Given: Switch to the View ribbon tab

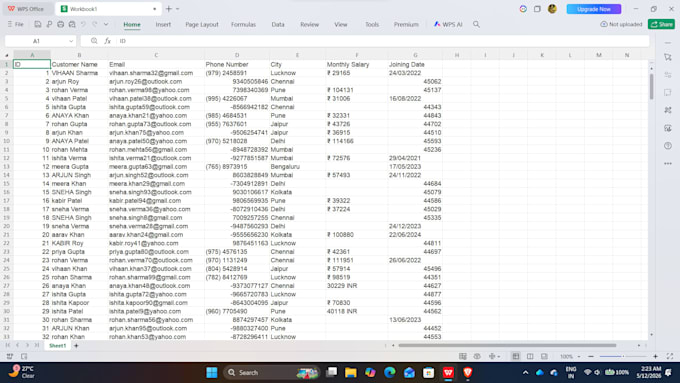Looking at the screenshot, I should pos(340,24).
